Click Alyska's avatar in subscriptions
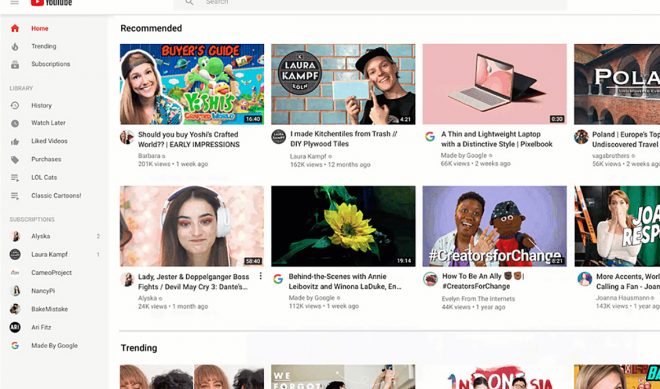This screenshot has width=660, height=389. point(15,236)
